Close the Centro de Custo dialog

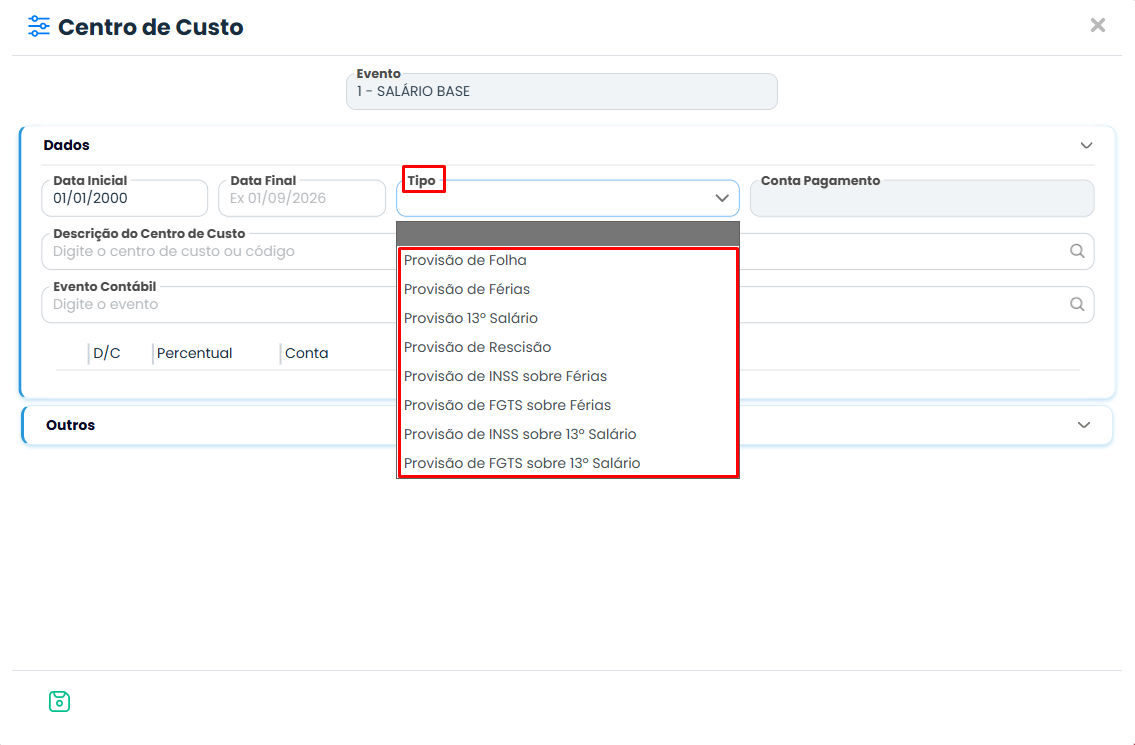coord(1097,25)
